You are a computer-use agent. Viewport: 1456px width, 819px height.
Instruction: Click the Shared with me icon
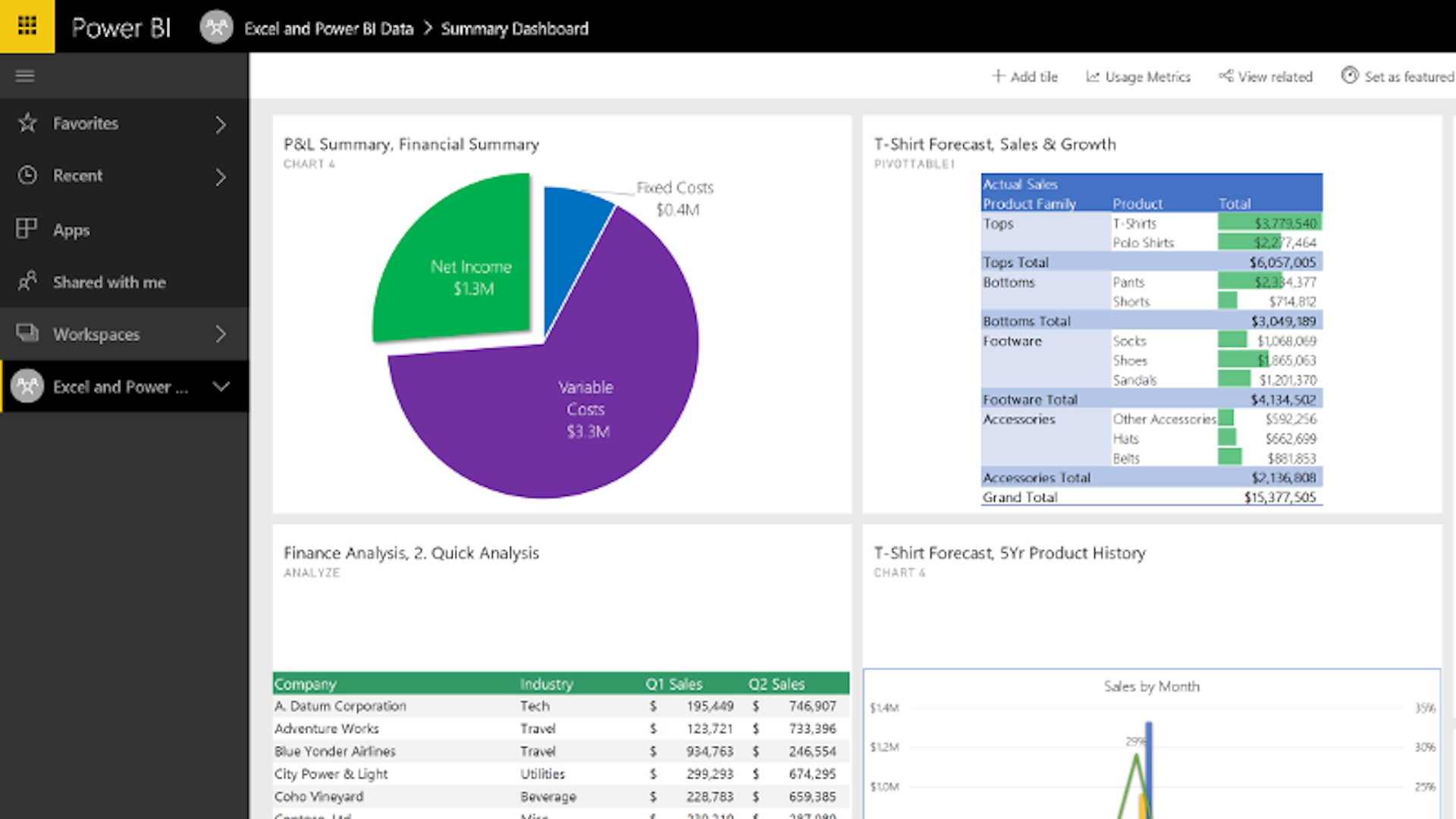click(x=27, y=281)
